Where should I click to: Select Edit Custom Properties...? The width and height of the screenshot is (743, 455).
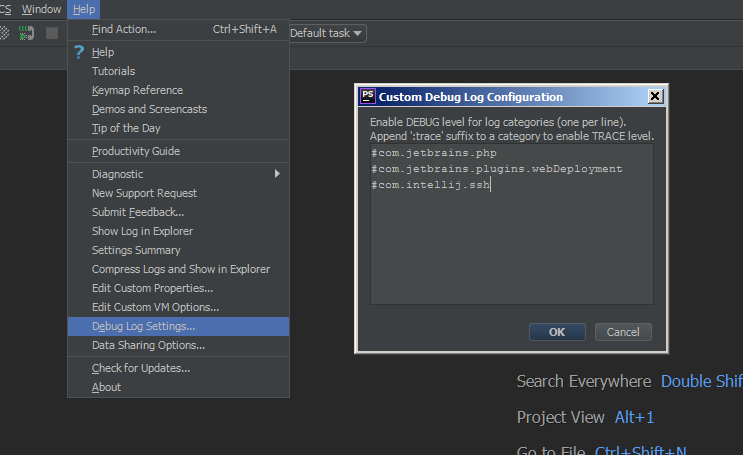pos(178,288)
